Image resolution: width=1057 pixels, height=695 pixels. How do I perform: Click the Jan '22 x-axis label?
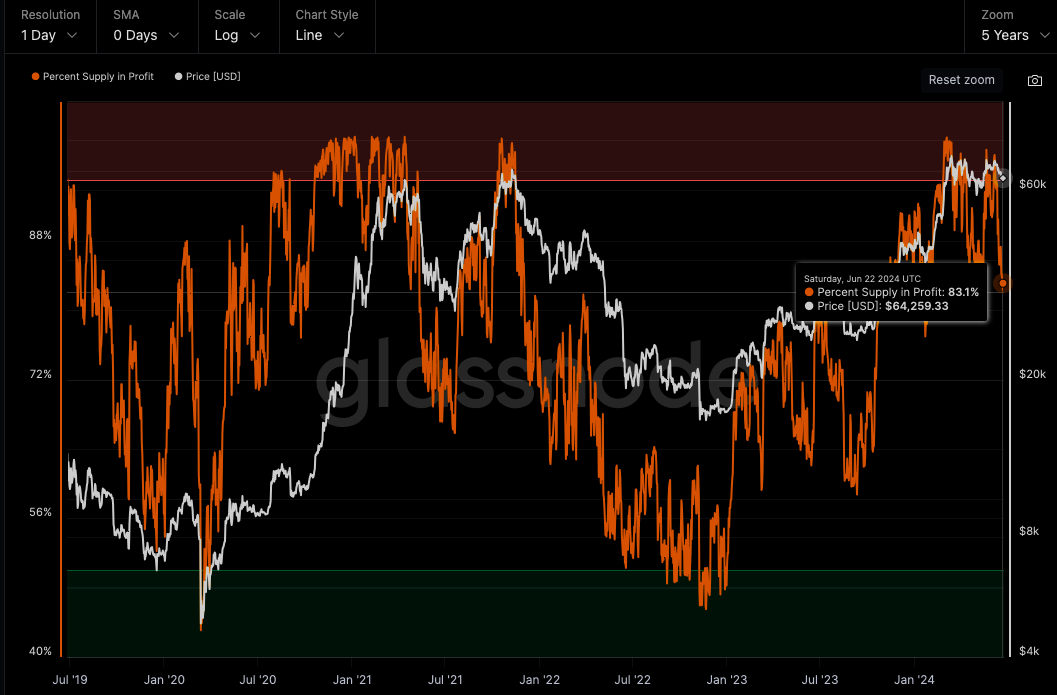539,679
